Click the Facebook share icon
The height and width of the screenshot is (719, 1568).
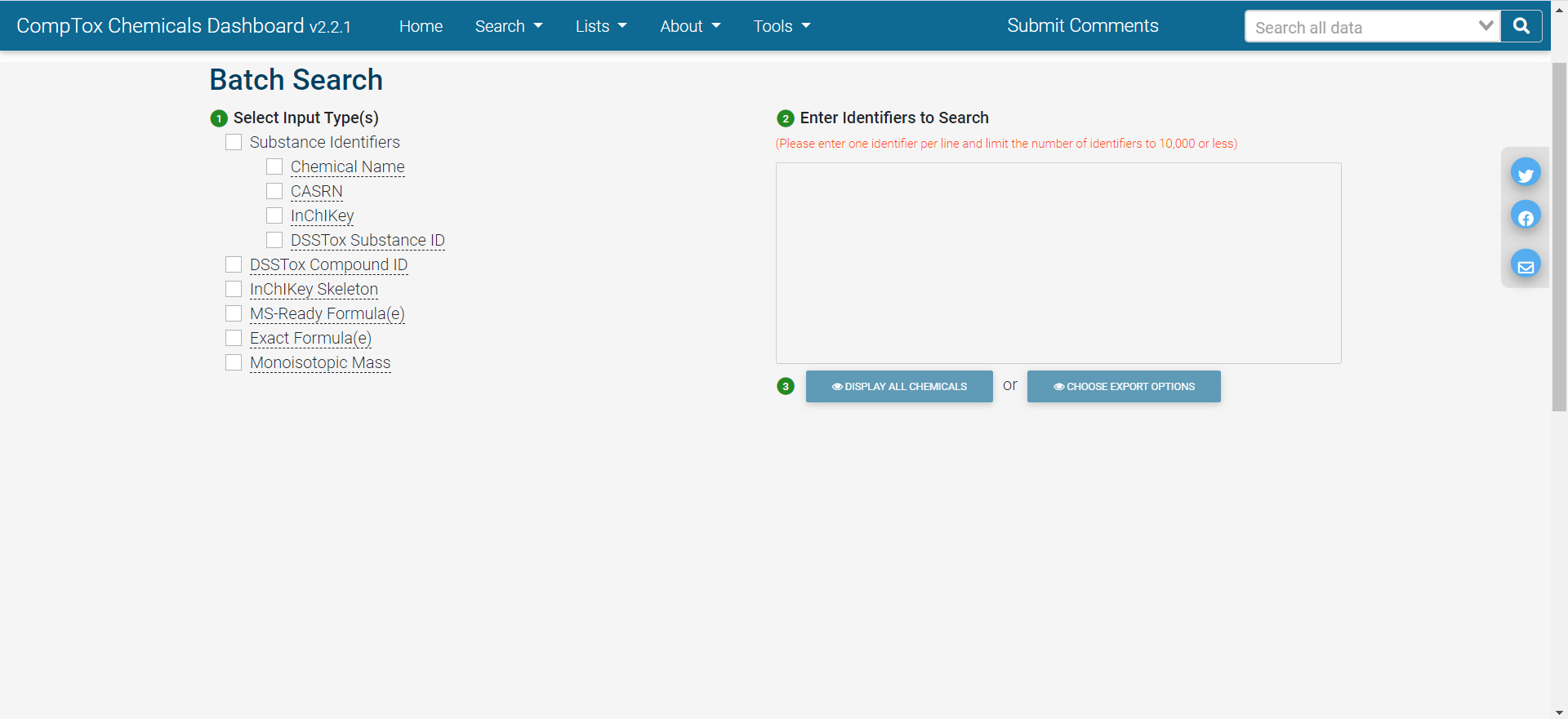tap(1525, 216)
